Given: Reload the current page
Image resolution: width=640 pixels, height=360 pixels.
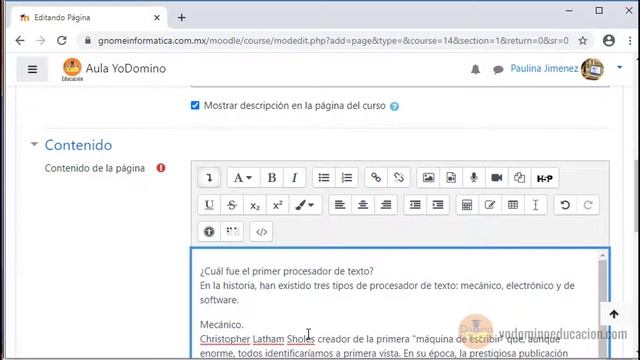Looking at the screenshot, I should click(x=62, y=40).
